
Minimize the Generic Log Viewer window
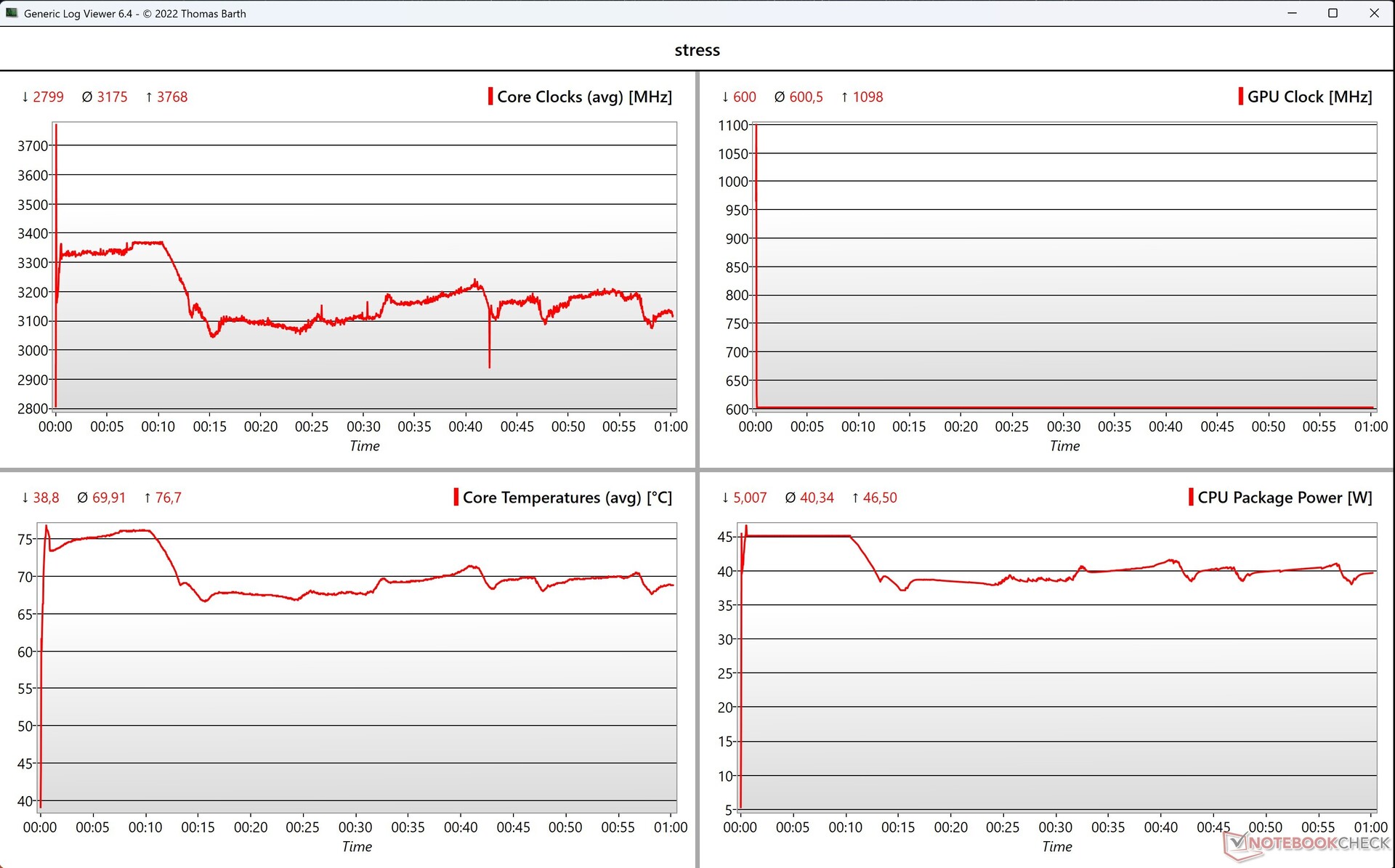pos(1292,13)
